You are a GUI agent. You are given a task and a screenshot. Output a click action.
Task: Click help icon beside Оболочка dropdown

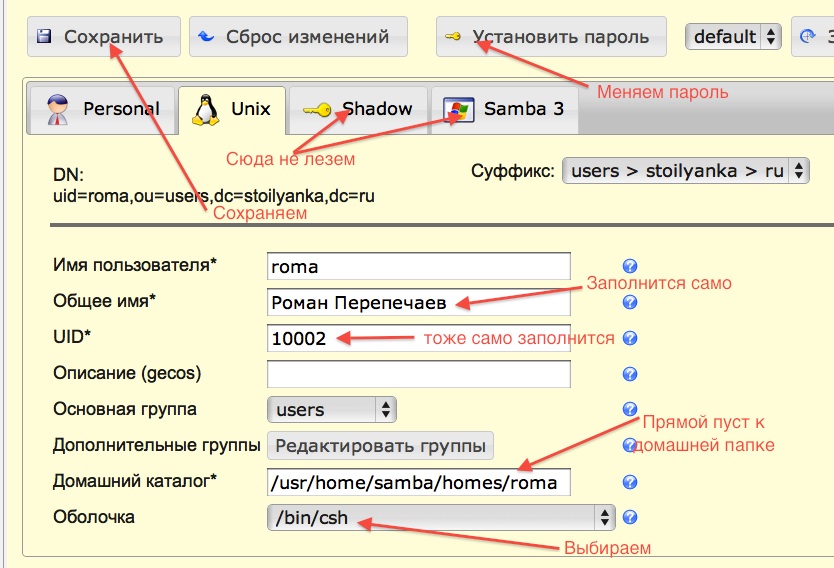coord(630,518)
